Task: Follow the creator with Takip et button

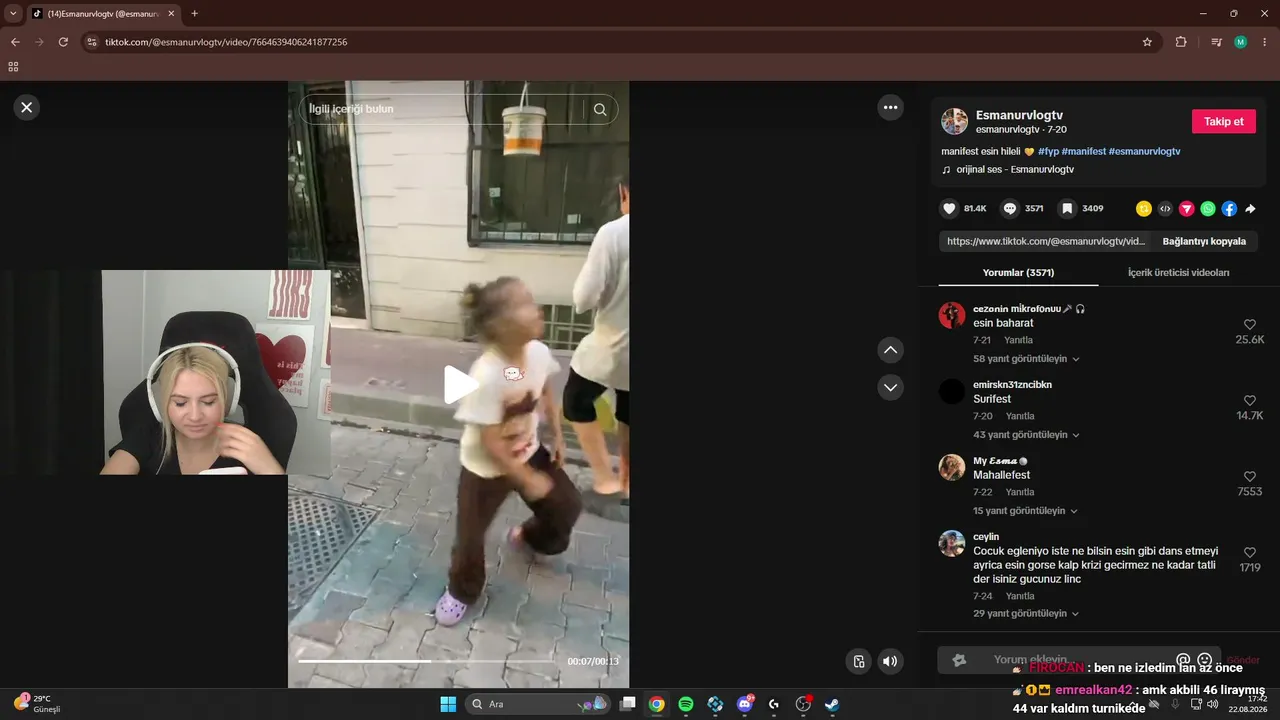Action: pos(1224,121)
